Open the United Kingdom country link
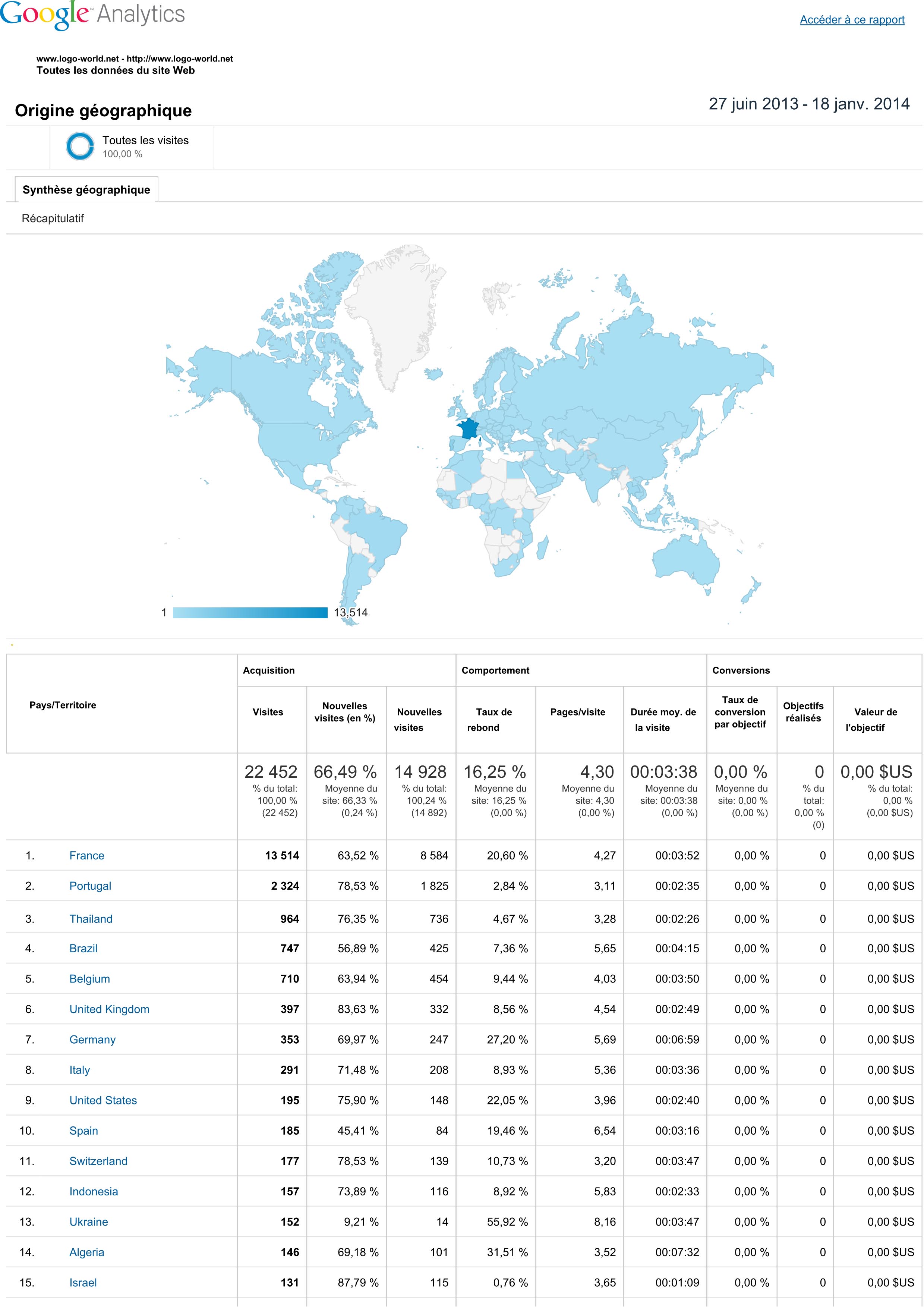924x1308 pixels. click(109, 1009)
